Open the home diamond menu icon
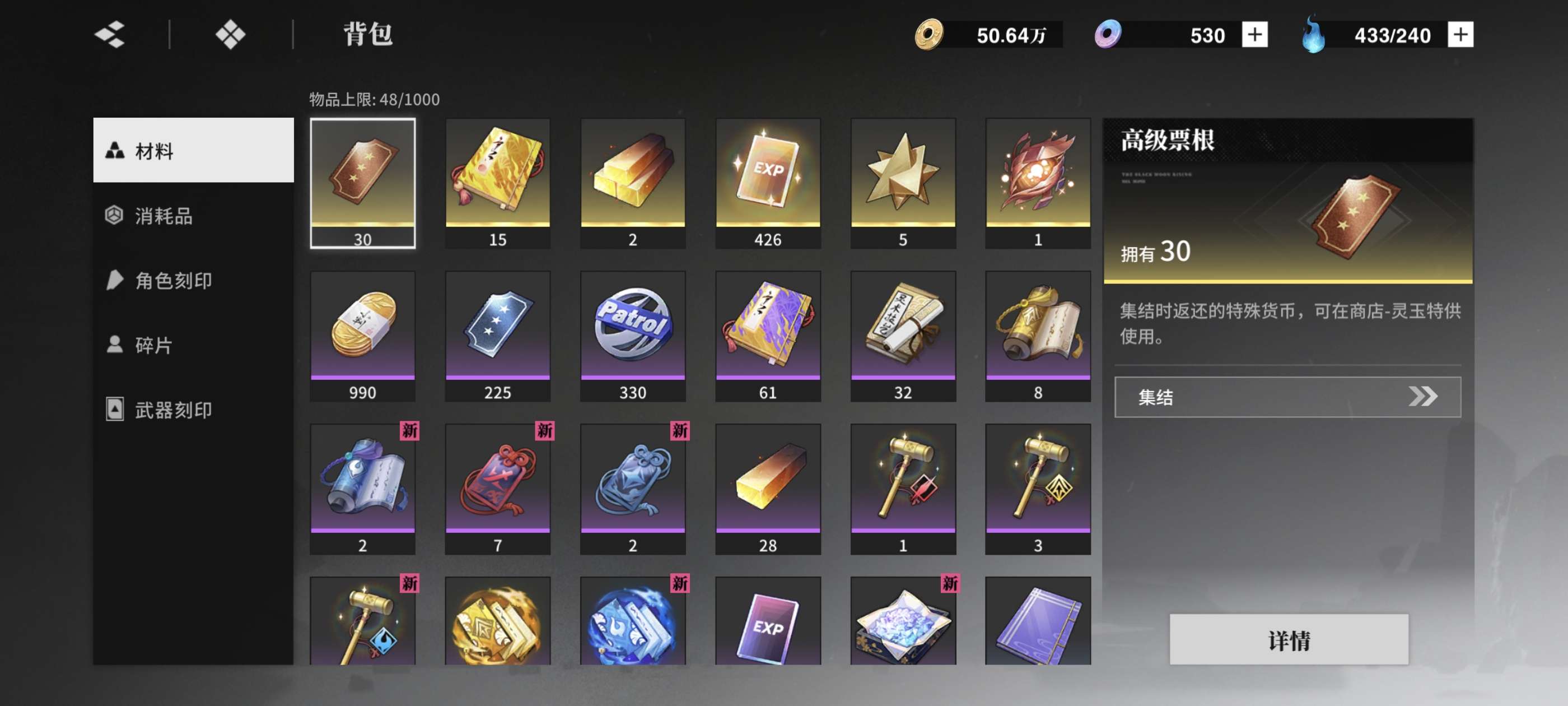The height and width of the screenshot is (706, 1568). 230,34
